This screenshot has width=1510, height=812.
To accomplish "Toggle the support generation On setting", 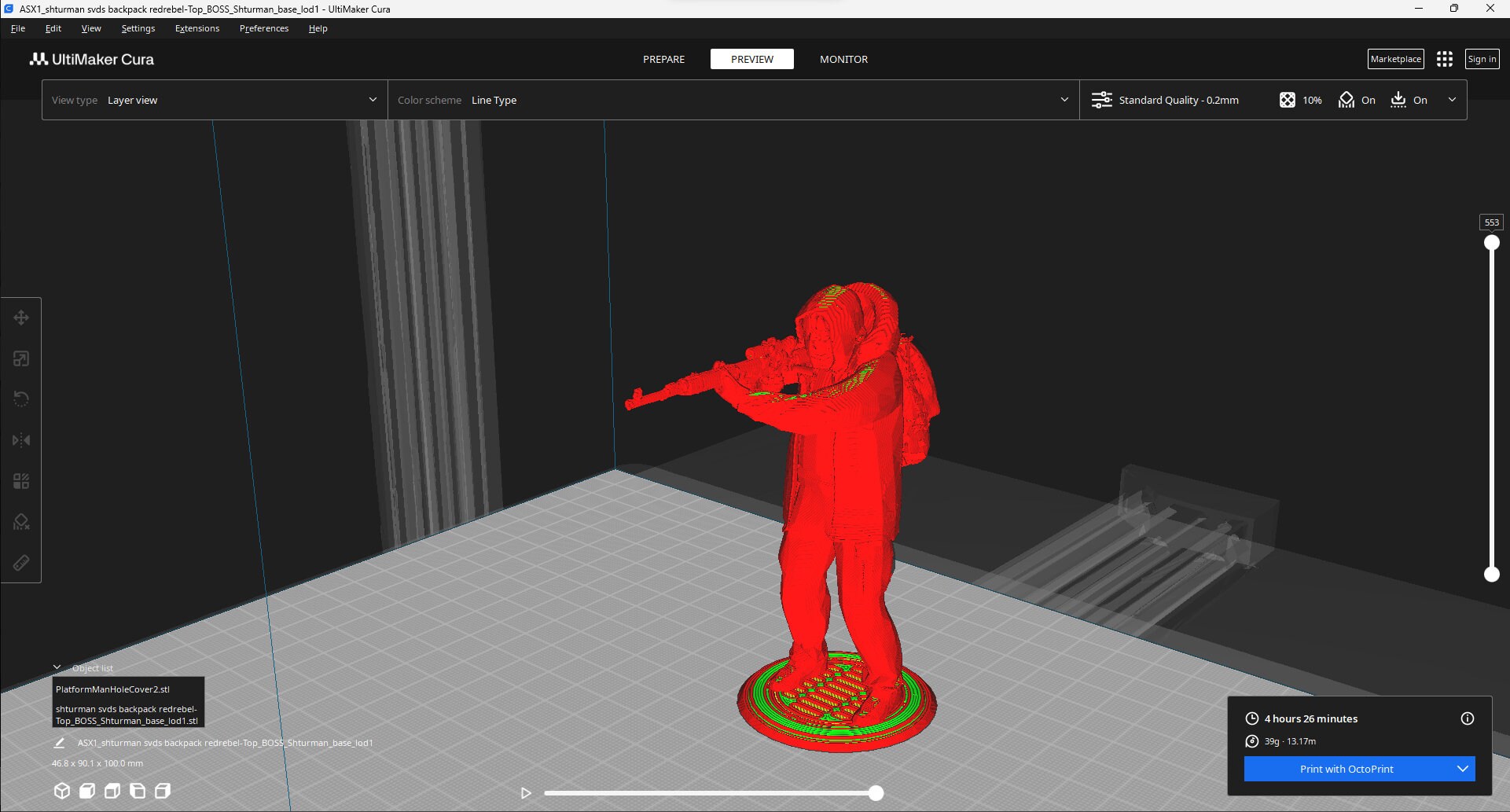I will click(1356, 100).
